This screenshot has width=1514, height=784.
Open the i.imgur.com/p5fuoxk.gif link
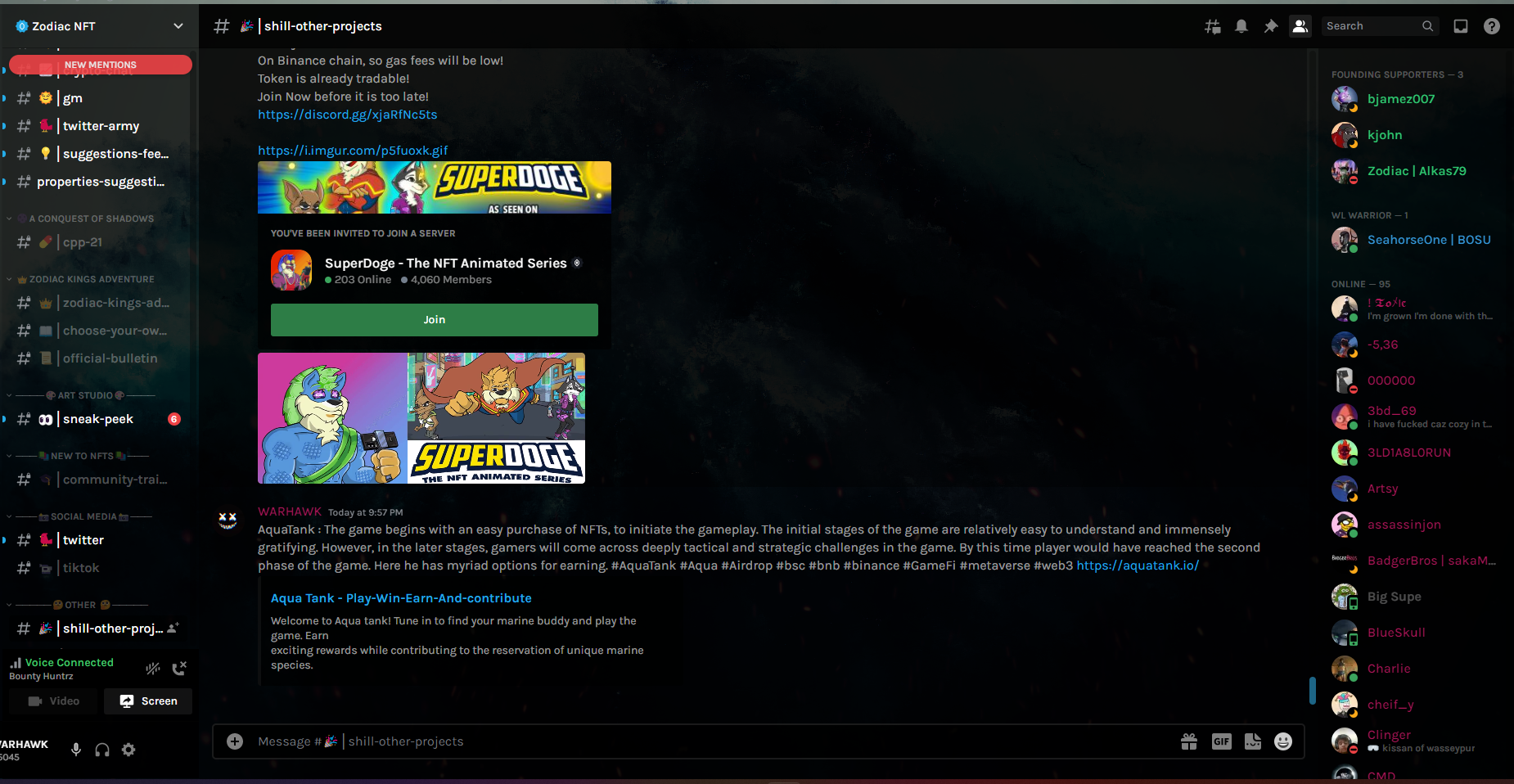(353, 151)
